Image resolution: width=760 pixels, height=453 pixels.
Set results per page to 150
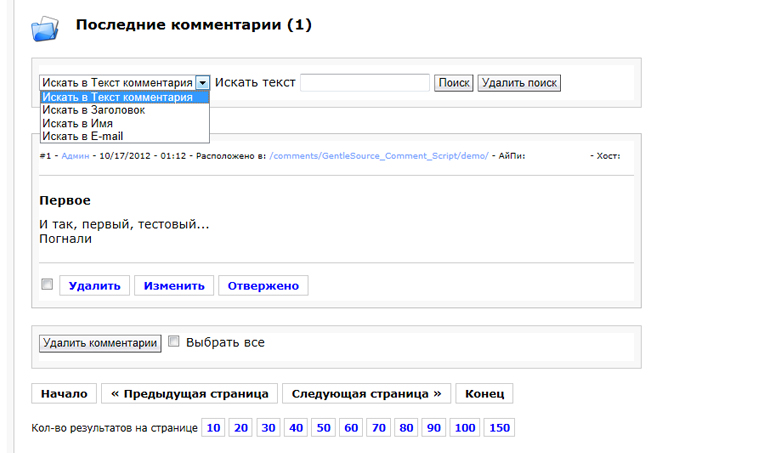499,428
